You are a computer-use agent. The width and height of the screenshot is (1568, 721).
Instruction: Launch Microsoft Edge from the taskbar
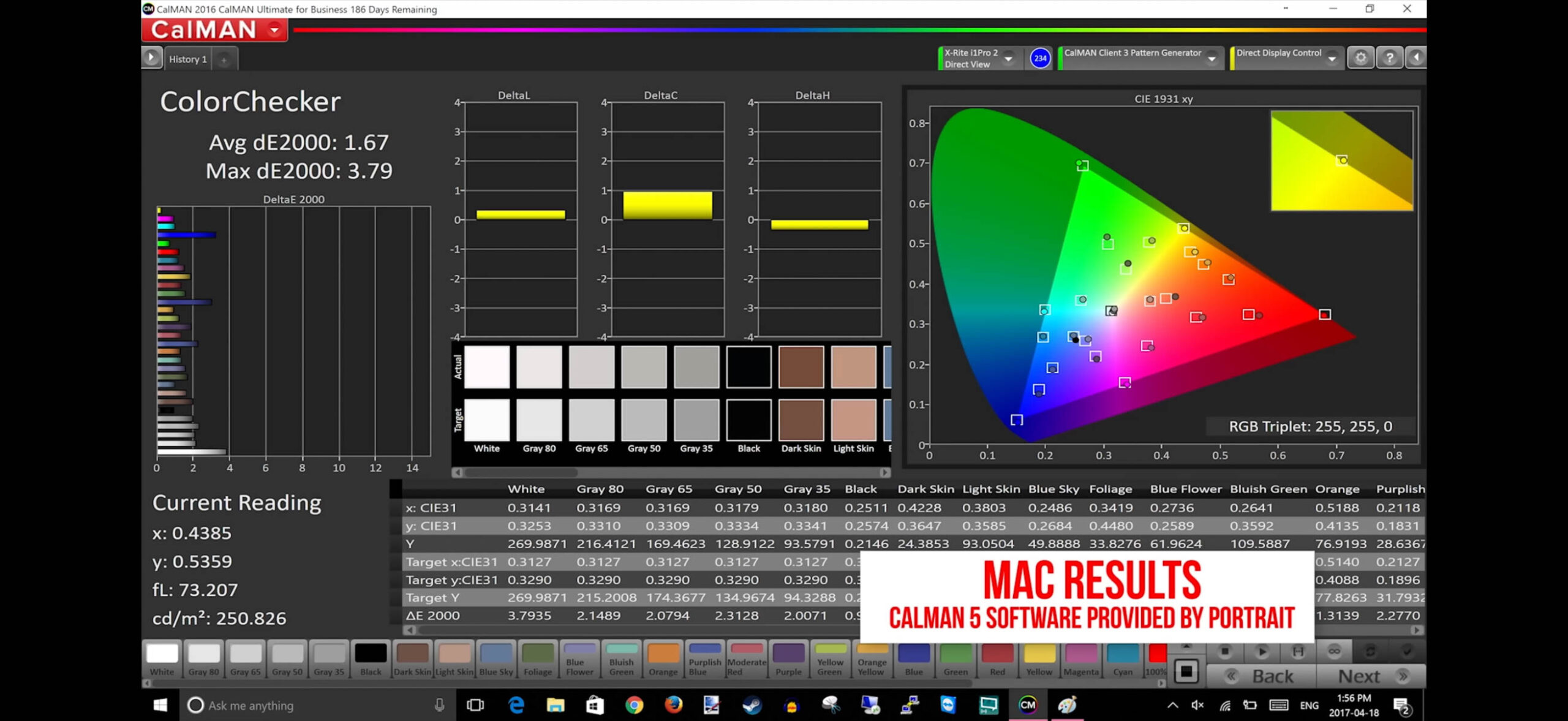(x=516, y=705)
